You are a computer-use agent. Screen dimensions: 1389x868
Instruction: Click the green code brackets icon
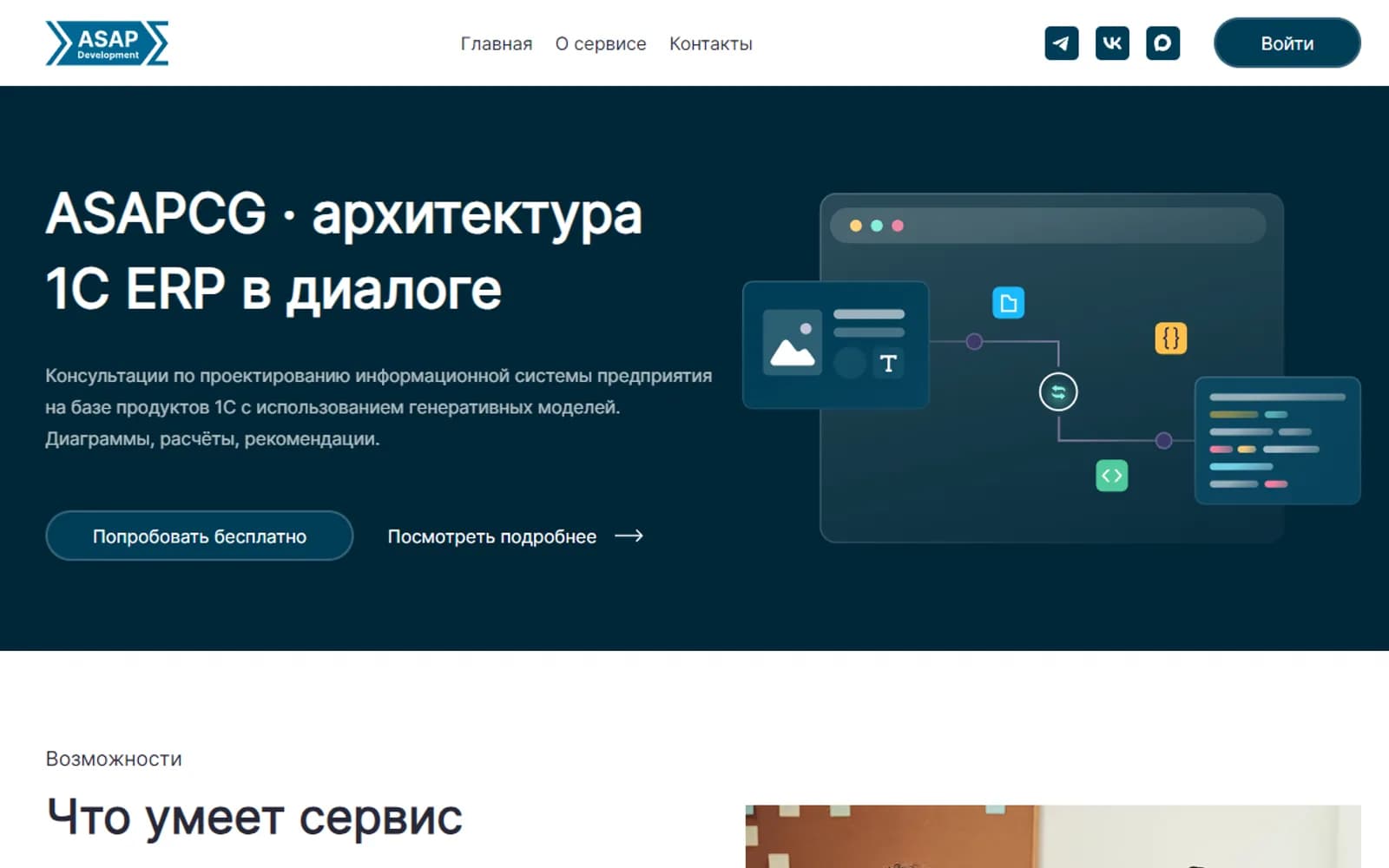tap(1111, 476)
